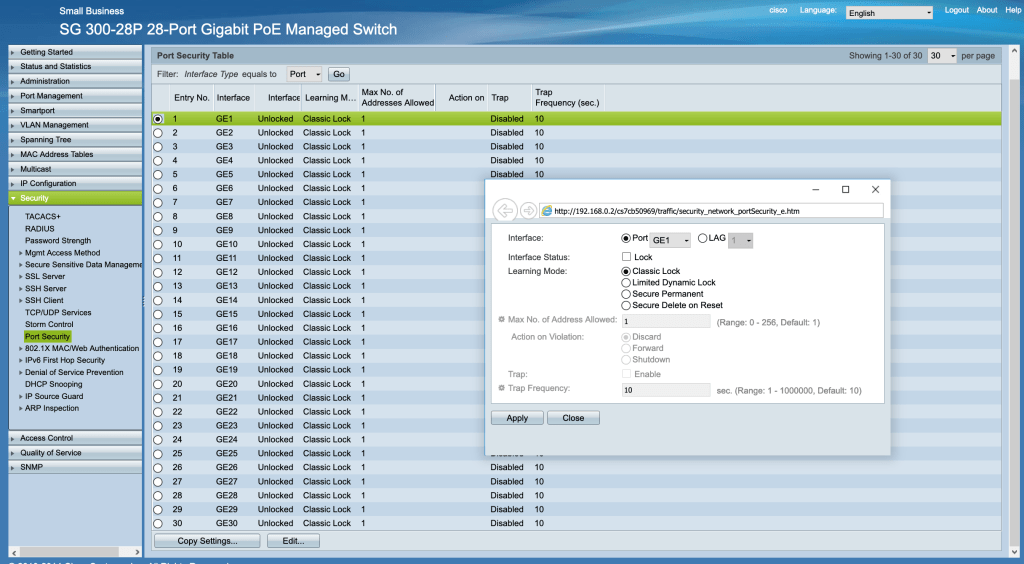Click the Copy Settings button
The image size is (1024, 564).
point(207,541)
